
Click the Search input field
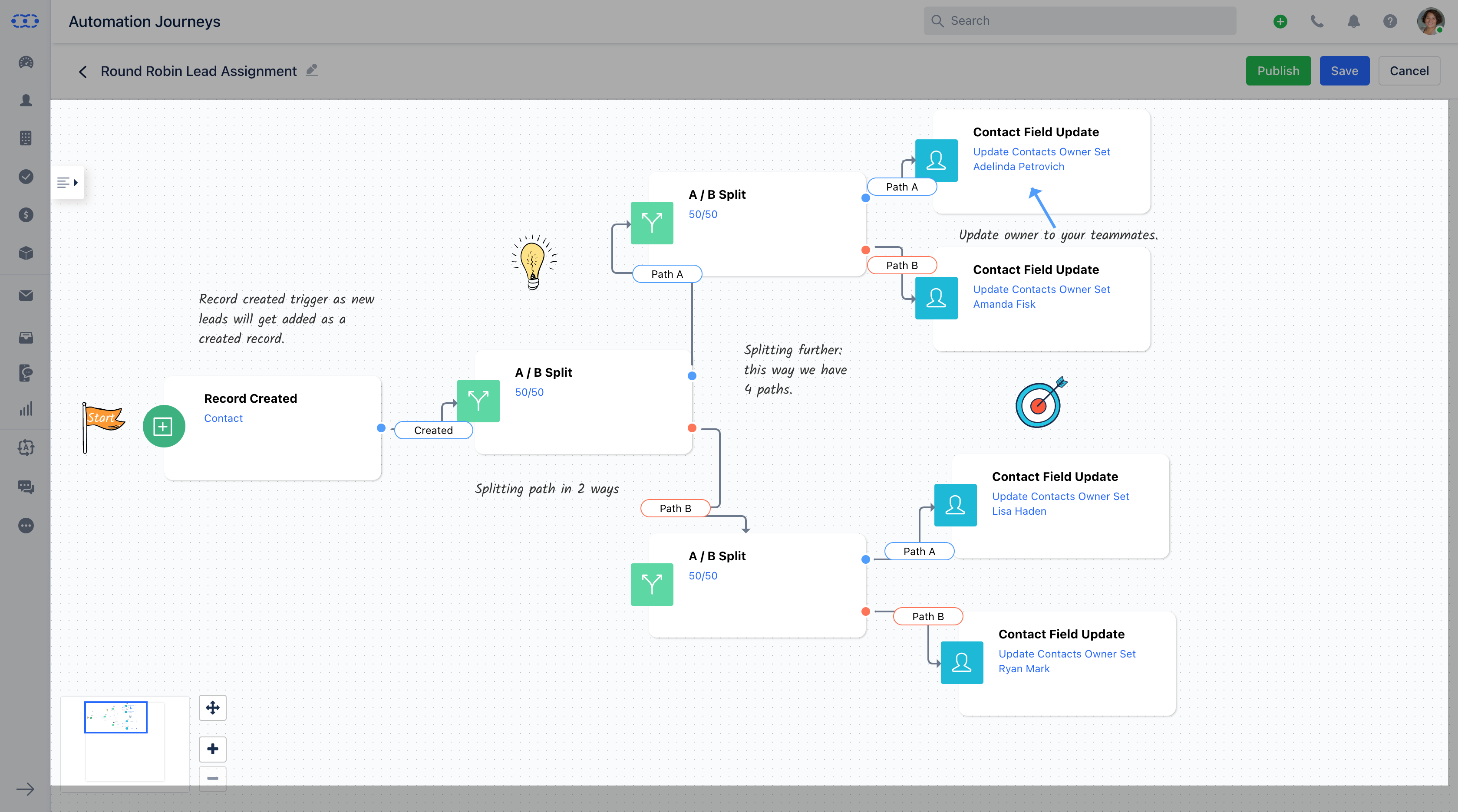(x=1087, y=21)
